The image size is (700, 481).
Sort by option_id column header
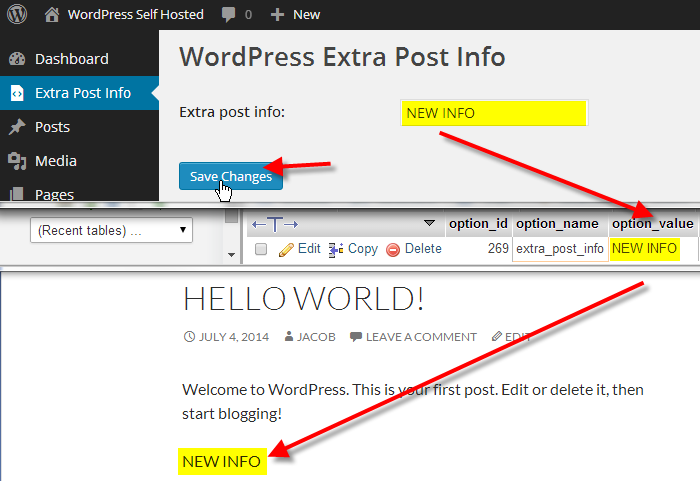click(478, 223)
